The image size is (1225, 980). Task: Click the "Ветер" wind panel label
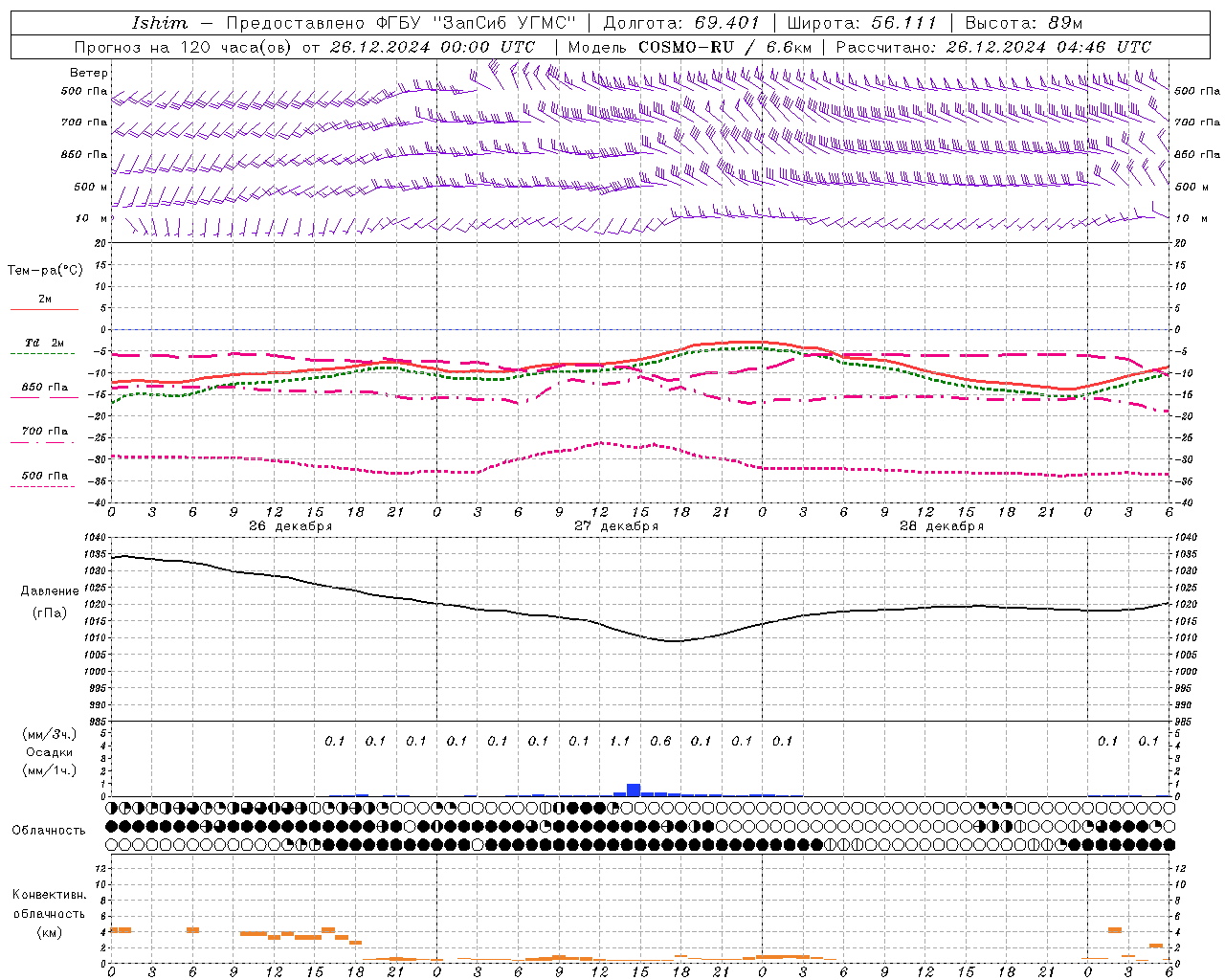(x=89, y=73)
